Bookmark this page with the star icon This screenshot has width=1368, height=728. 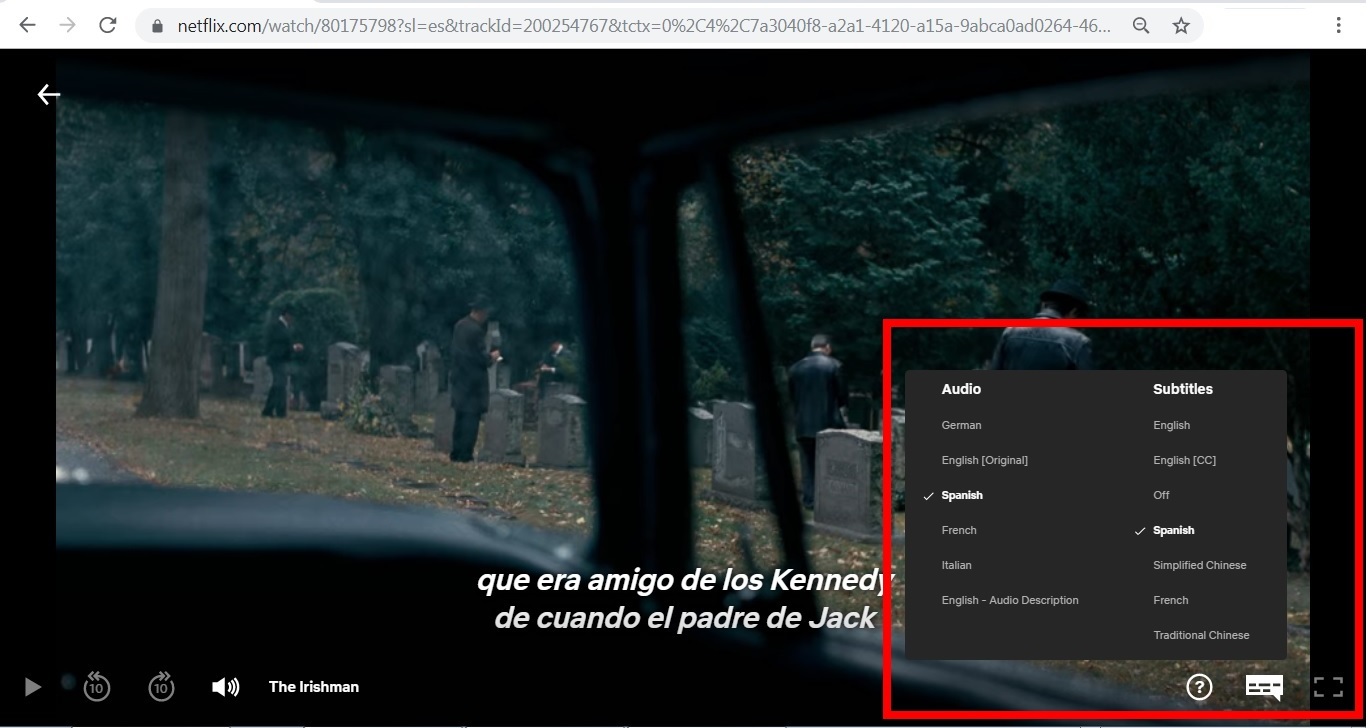[1181, 27]
